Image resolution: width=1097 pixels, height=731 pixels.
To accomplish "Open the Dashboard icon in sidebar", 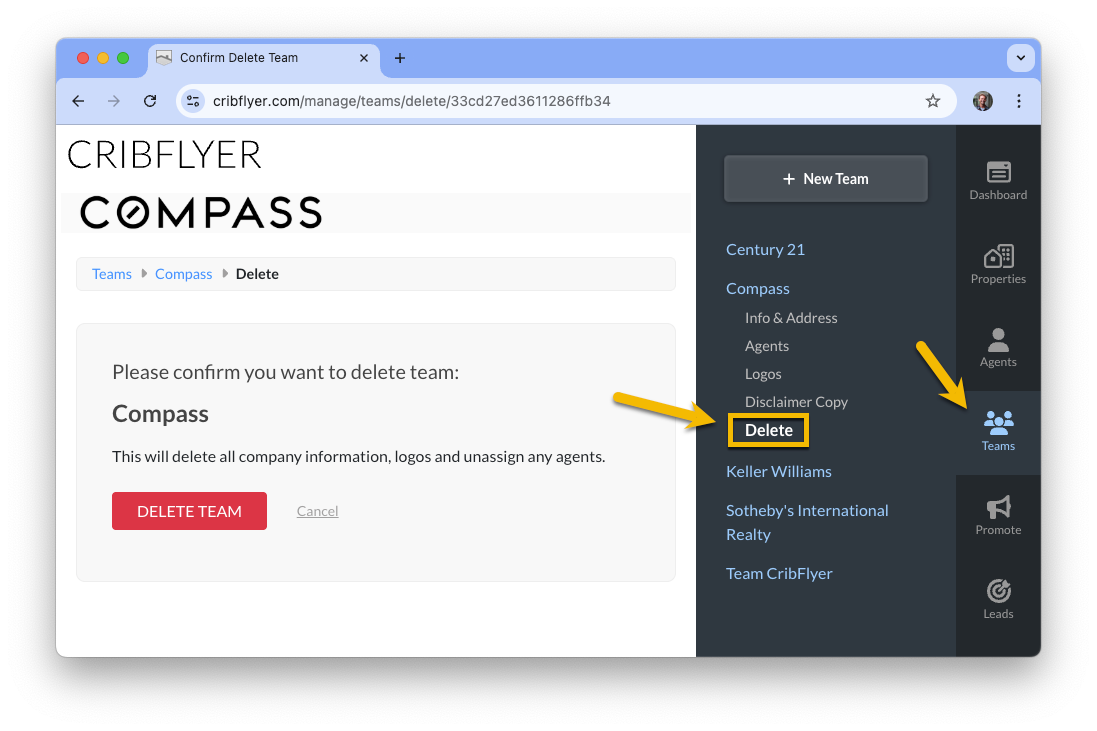I will point(998,172).
